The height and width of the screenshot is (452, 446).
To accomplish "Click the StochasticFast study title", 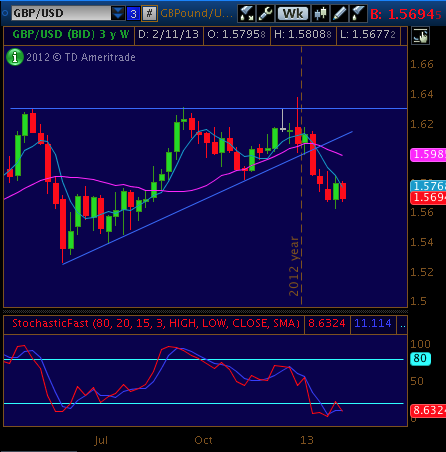I will click(x=156, y=323).
